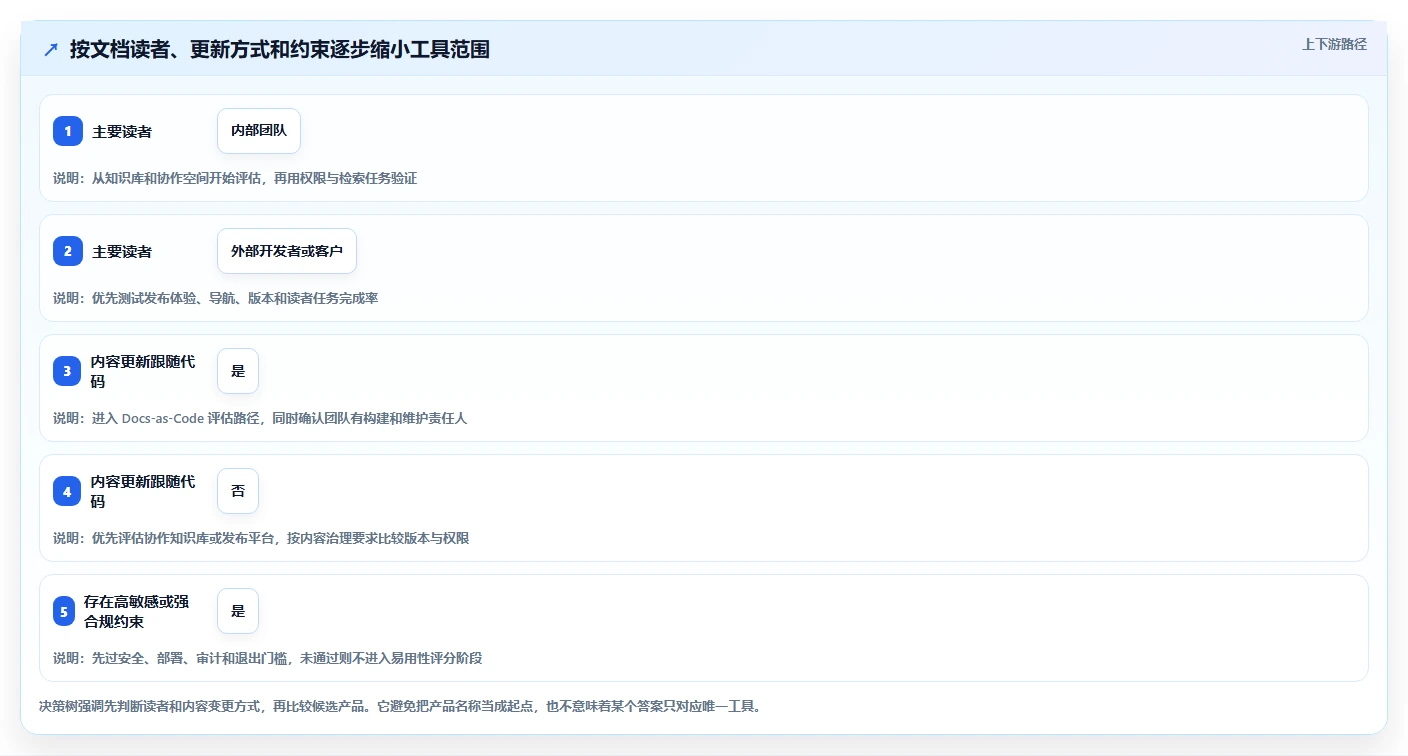The height and width of the screenshot is (756, 1408).
Task: Click the step 3 number badge
Action: tap(67, 371)
